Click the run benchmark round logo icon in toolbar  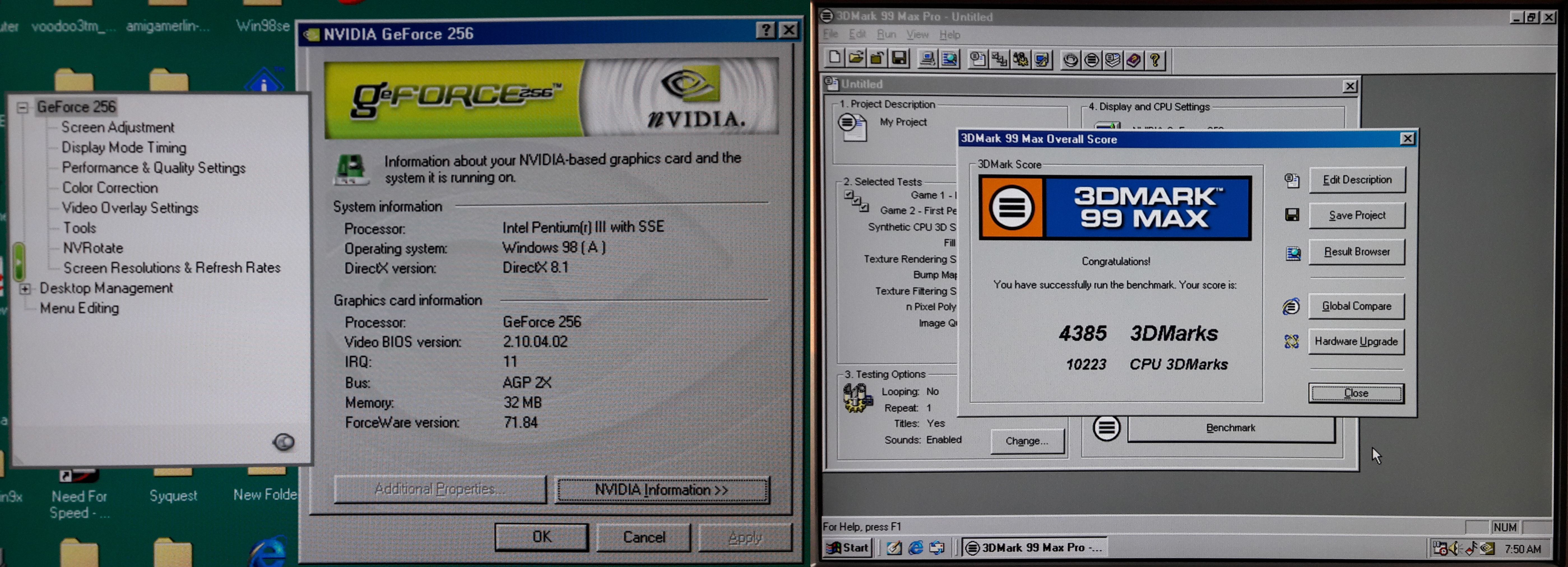(x=1092, y=60)
